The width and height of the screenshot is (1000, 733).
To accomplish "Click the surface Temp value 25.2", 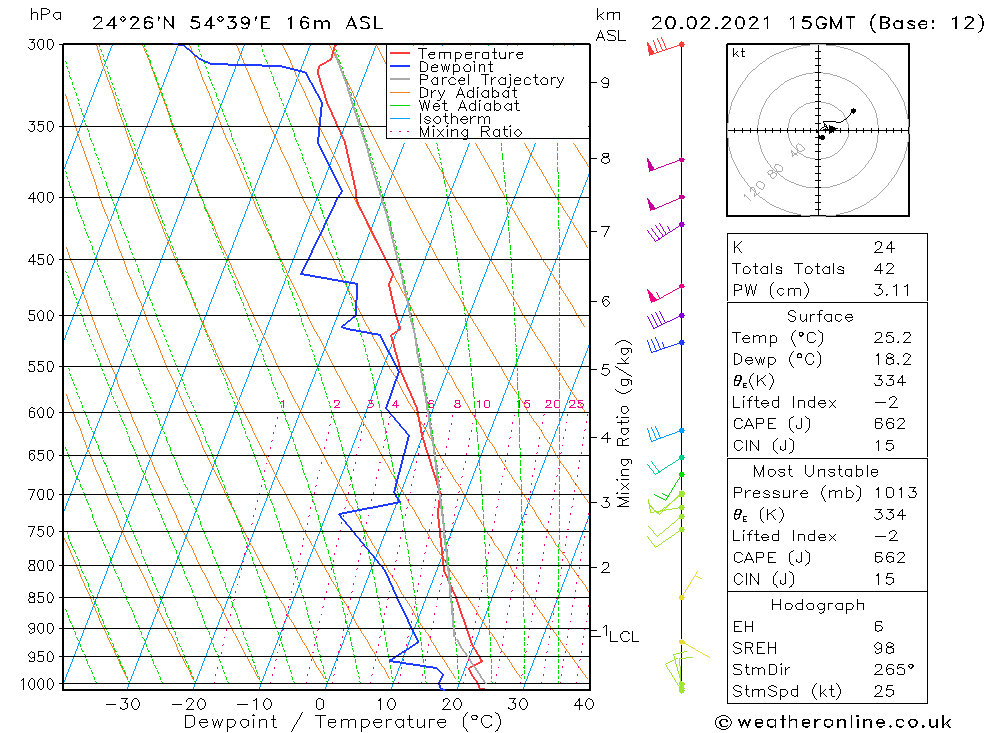I will point(893,338).
